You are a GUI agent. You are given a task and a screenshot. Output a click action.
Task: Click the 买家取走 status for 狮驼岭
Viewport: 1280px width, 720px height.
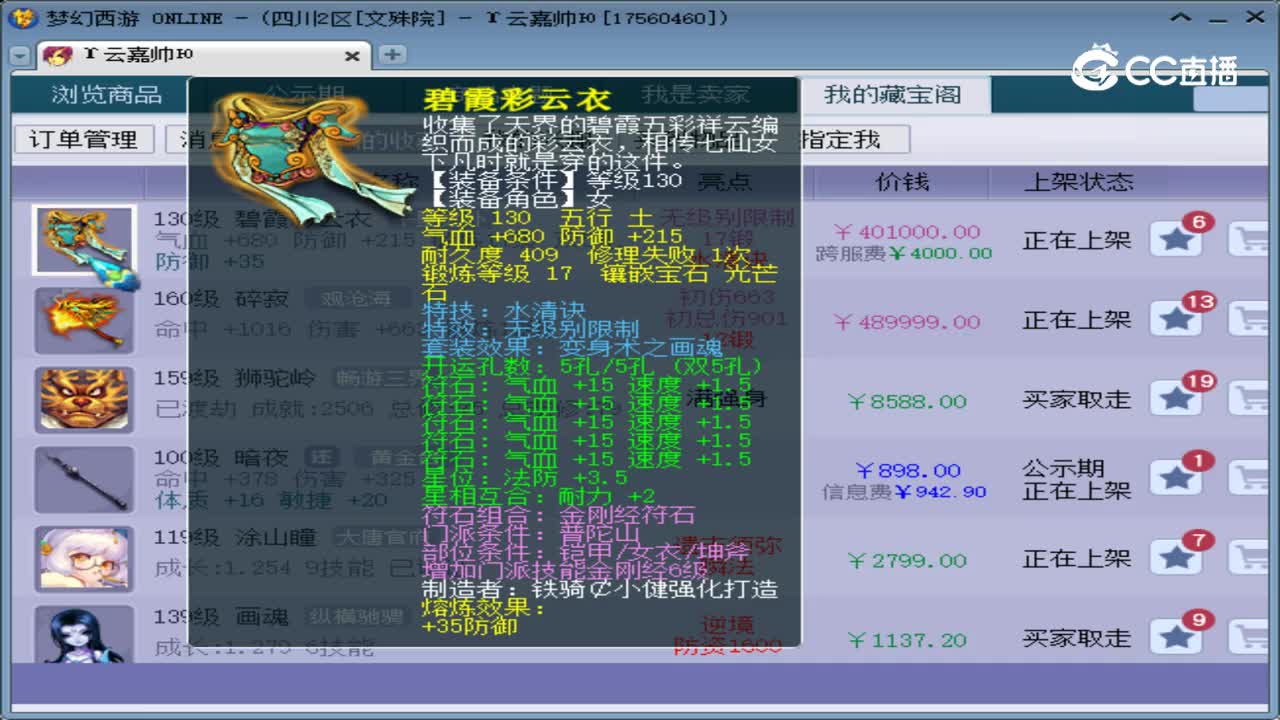[1077, 400]
